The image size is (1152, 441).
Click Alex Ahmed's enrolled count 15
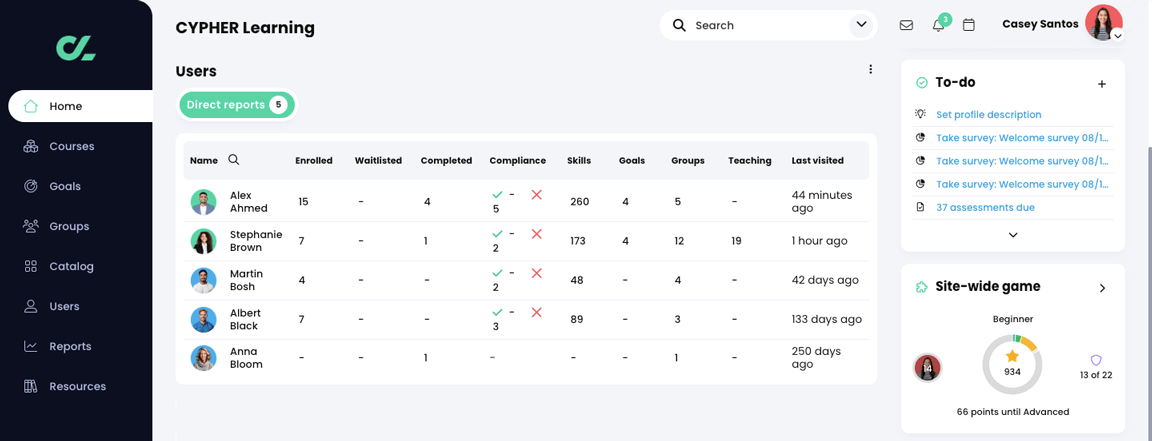pos(303,201)
